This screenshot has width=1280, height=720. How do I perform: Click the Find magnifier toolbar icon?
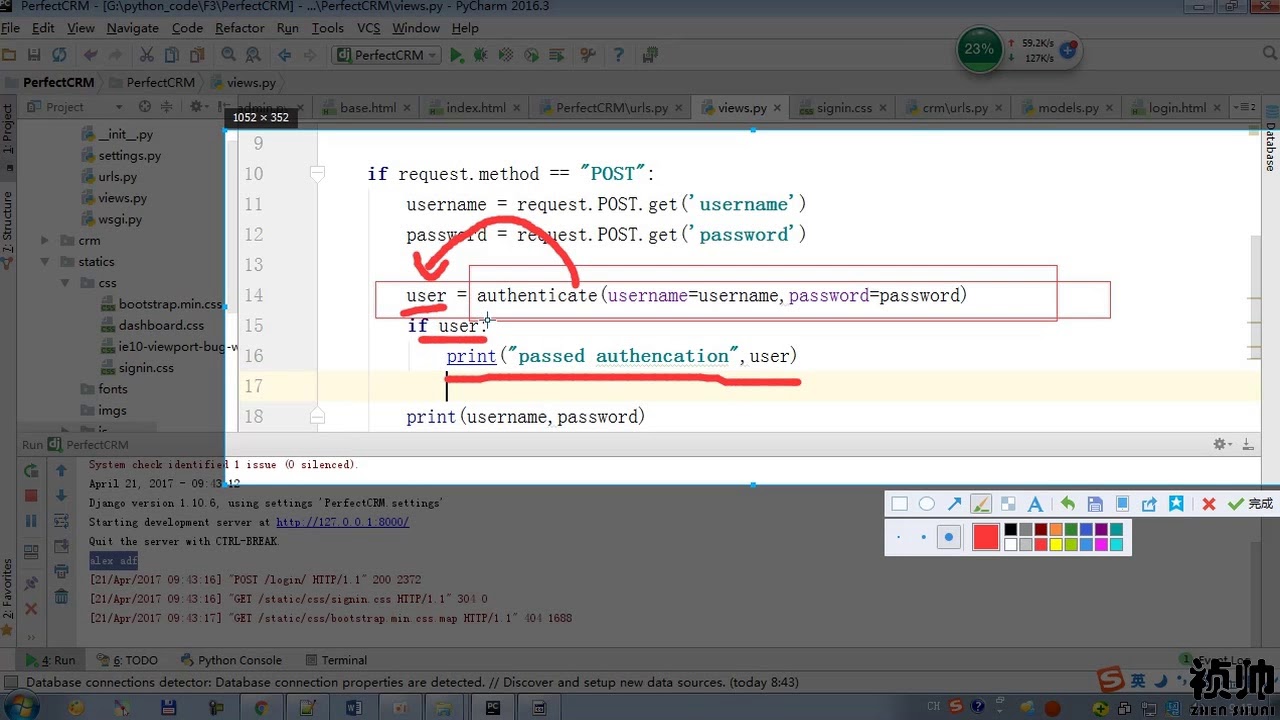point(228,55)
